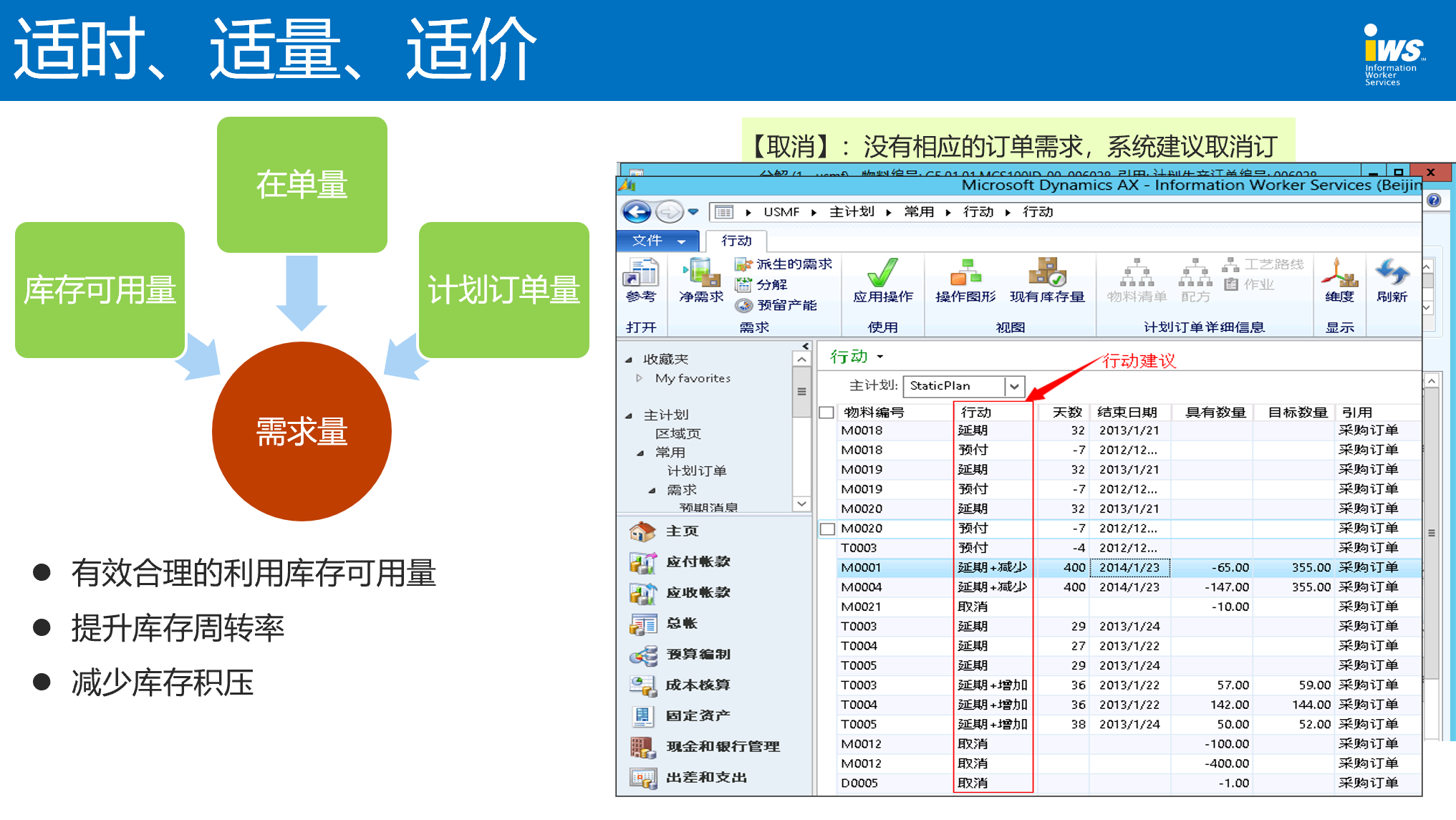Viewport: 1456px width, 820px height.
Task: Open the 应付帐款 accounts payable module
Action: click(680, 561)
